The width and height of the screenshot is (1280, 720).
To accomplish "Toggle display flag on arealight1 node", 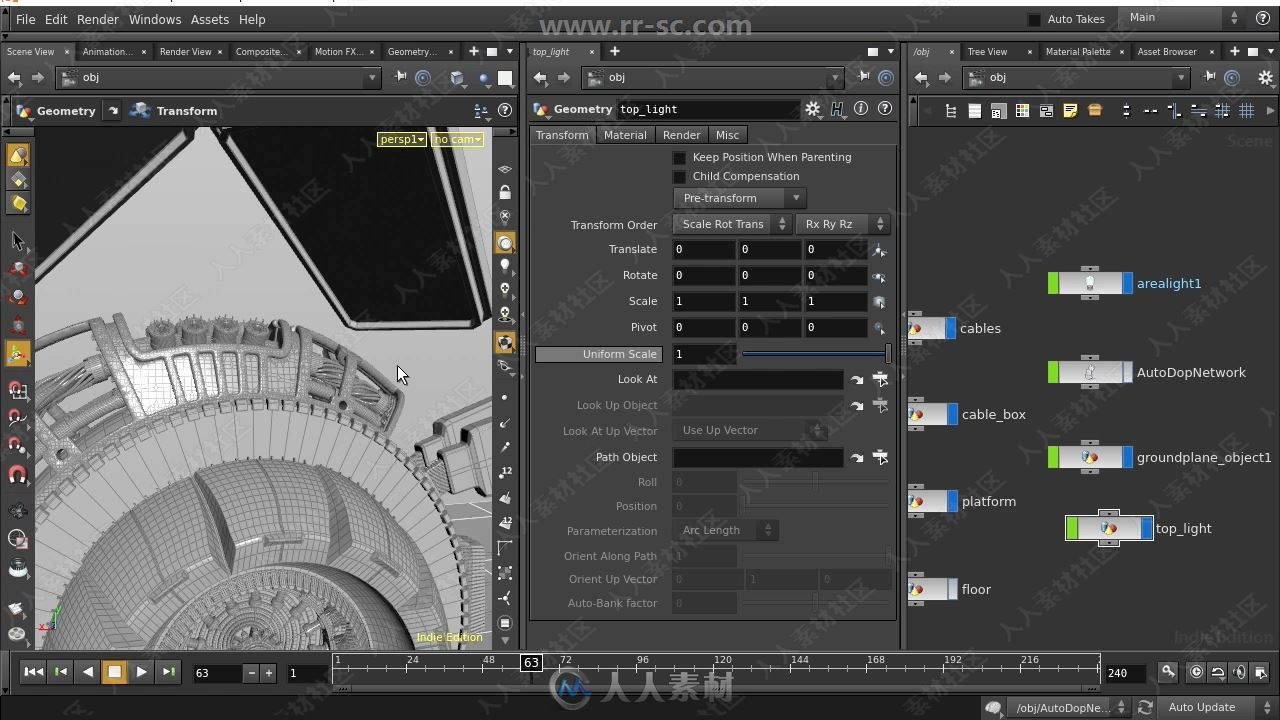I will point(1128,283).
